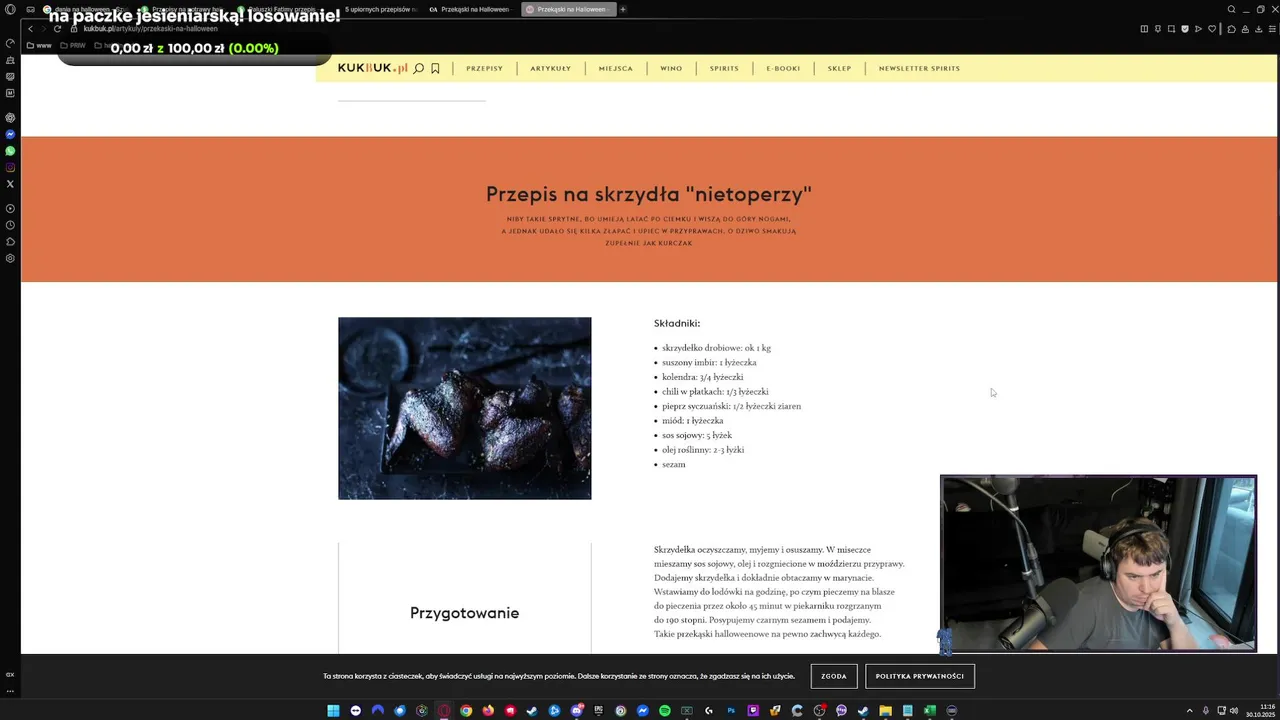Click the Kukbuk bookmark ribbon icon
The image size is (1280, 720).
click(435, 68)
